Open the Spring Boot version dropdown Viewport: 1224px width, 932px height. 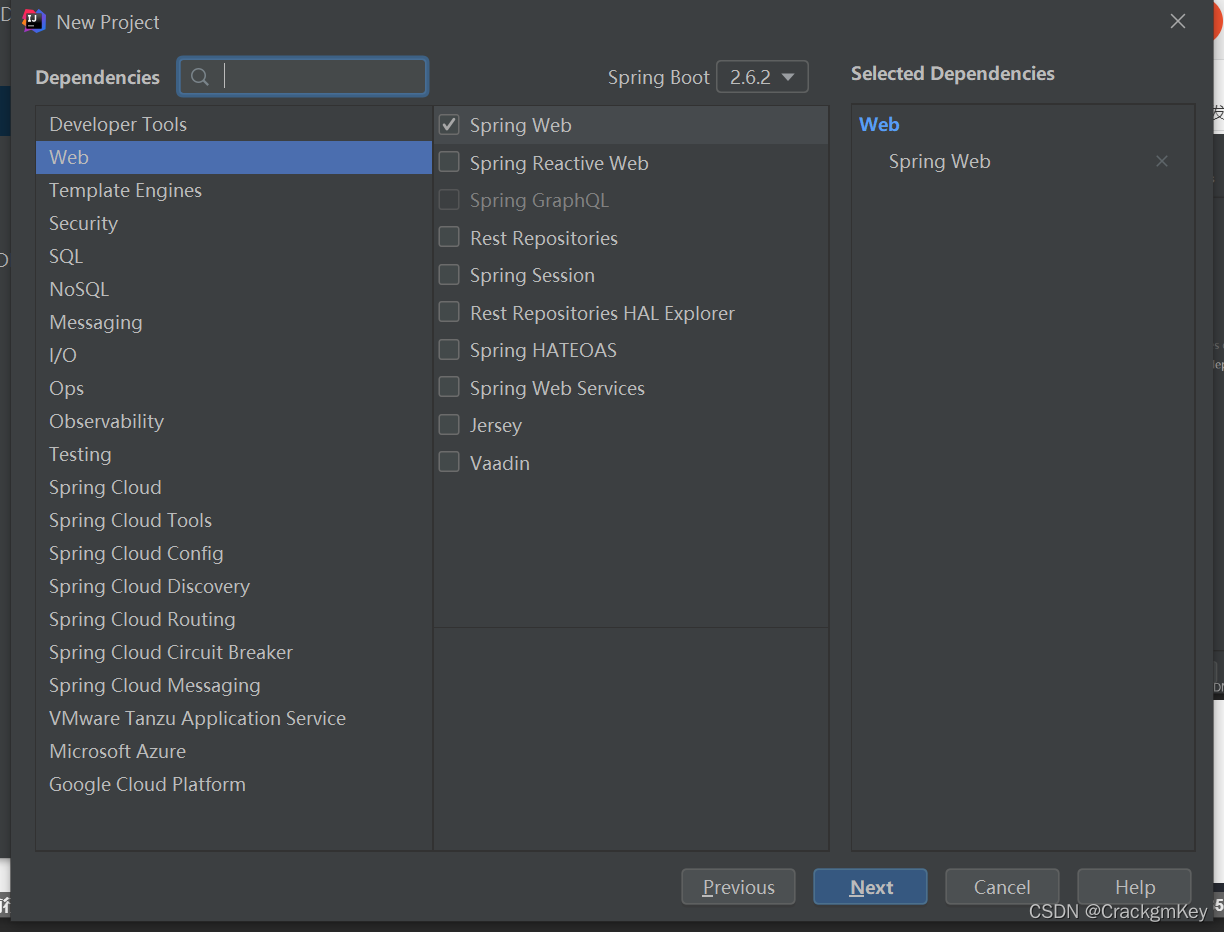point(762,77)
